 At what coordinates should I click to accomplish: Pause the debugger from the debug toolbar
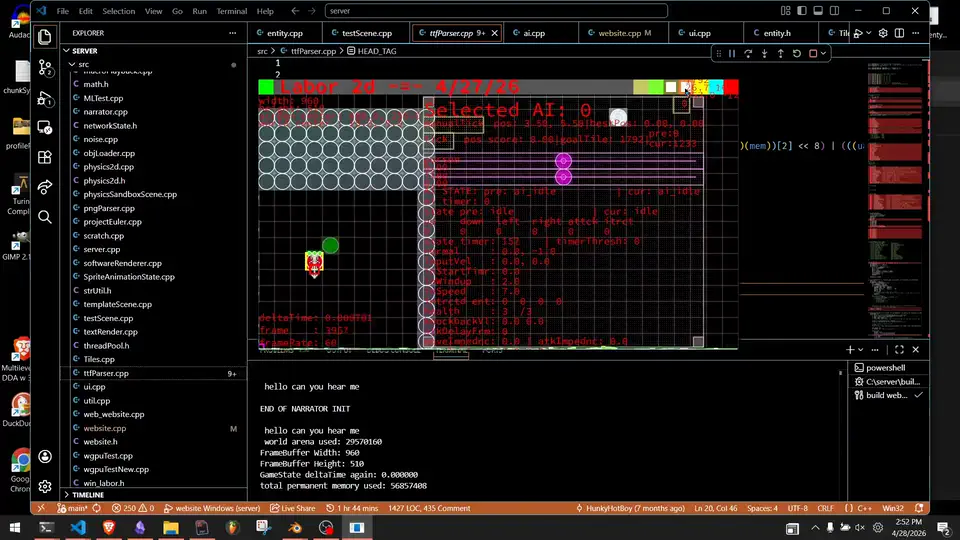(x=732, y=54)
